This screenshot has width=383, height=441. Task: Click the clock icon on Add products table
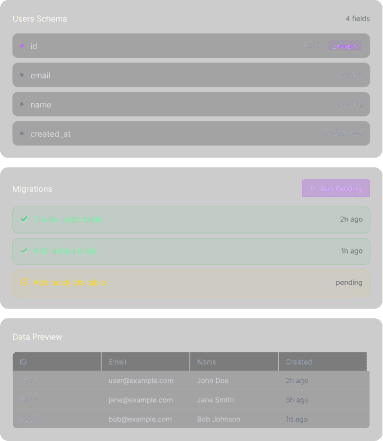tap(24, 282)
